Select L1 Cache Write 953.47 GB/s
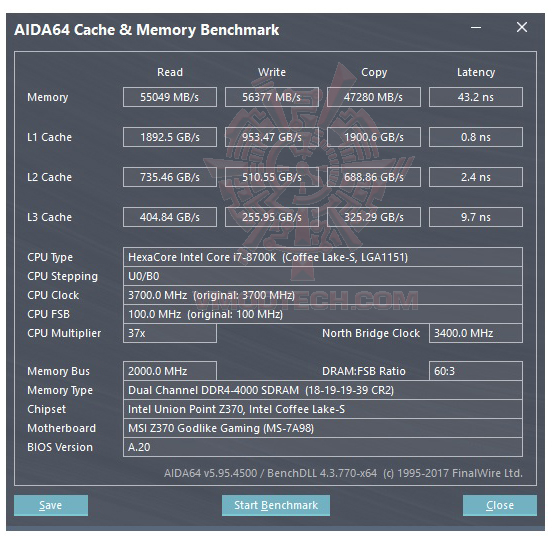This screenshot has height=555, width=559. click(272, 137)
